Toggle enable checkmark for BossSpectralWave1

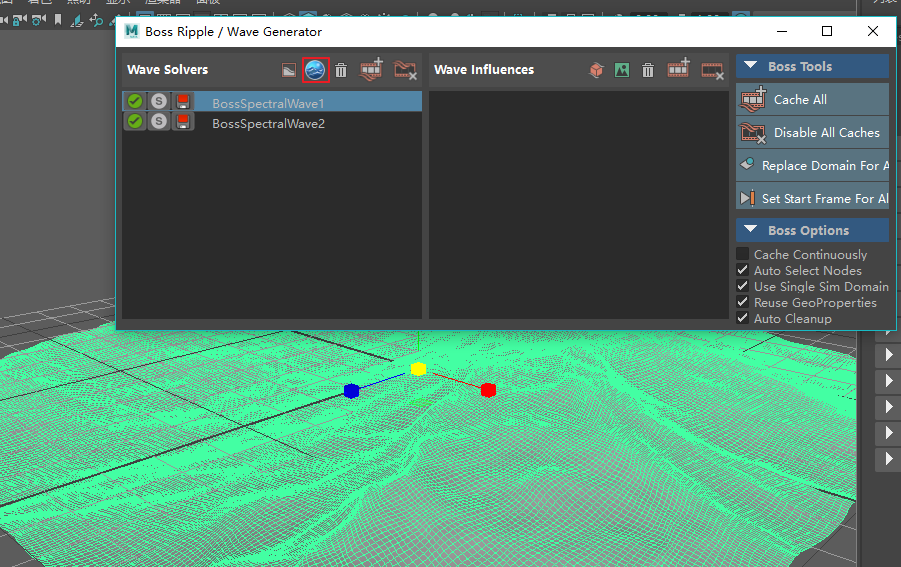[135, 101]
